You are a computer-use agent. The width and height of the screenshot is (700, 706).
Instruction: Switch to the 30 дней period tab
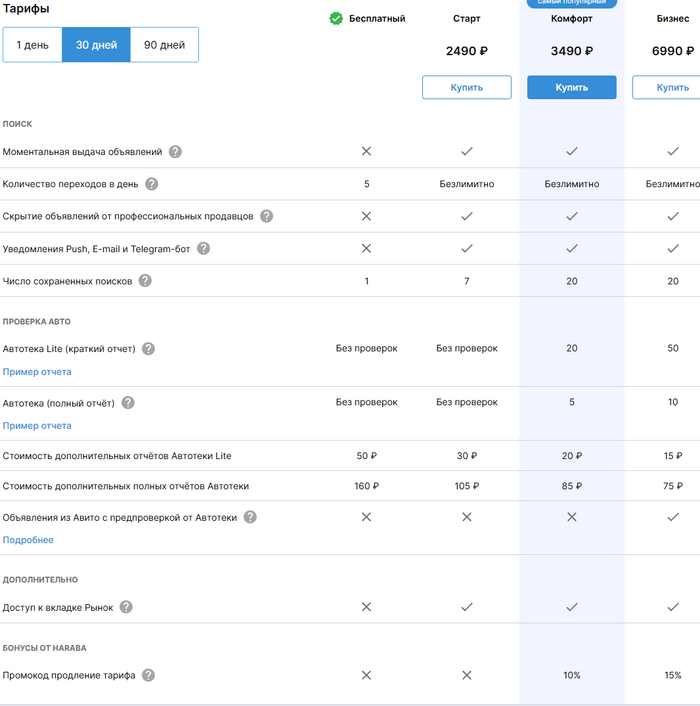(x=96, y=45)
